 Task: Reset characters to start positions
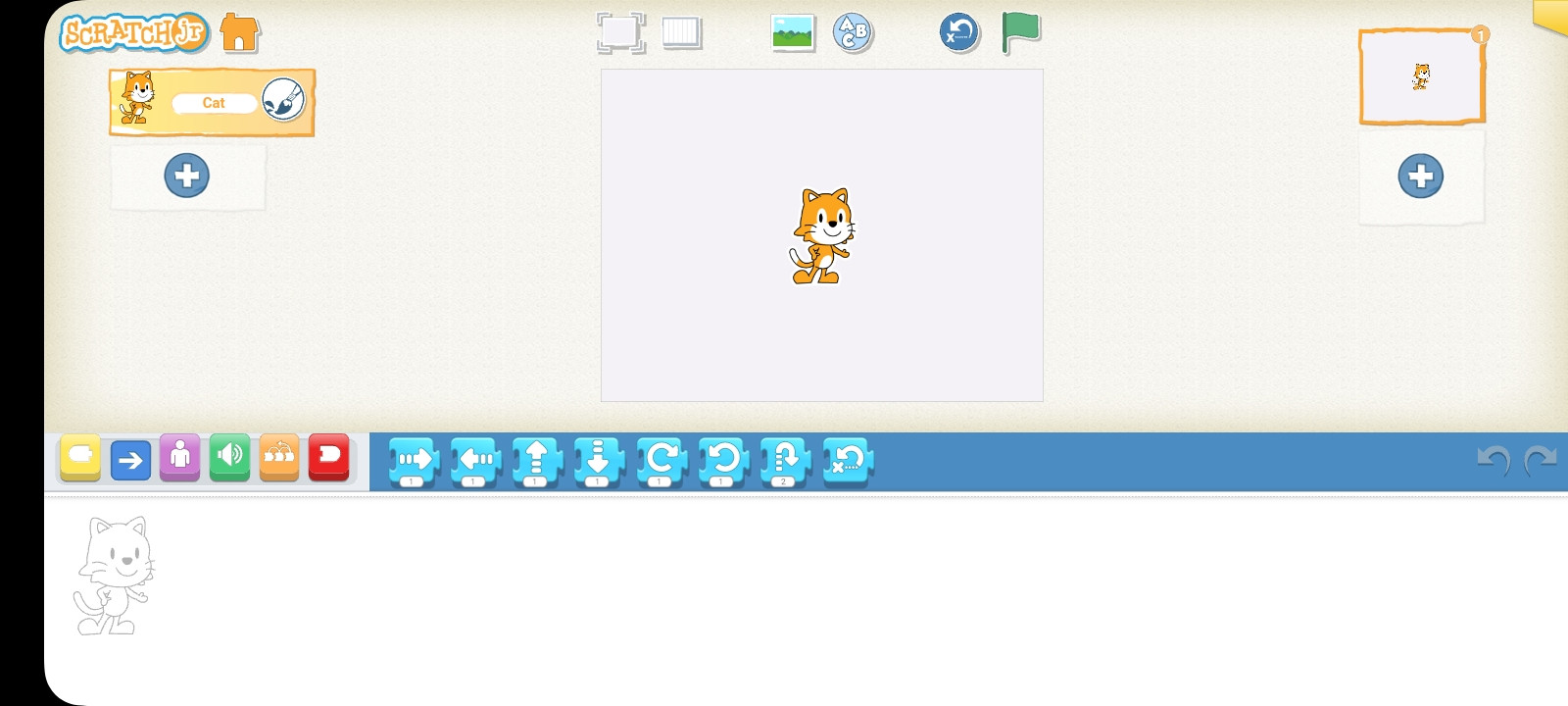click(x=959, y=32)
